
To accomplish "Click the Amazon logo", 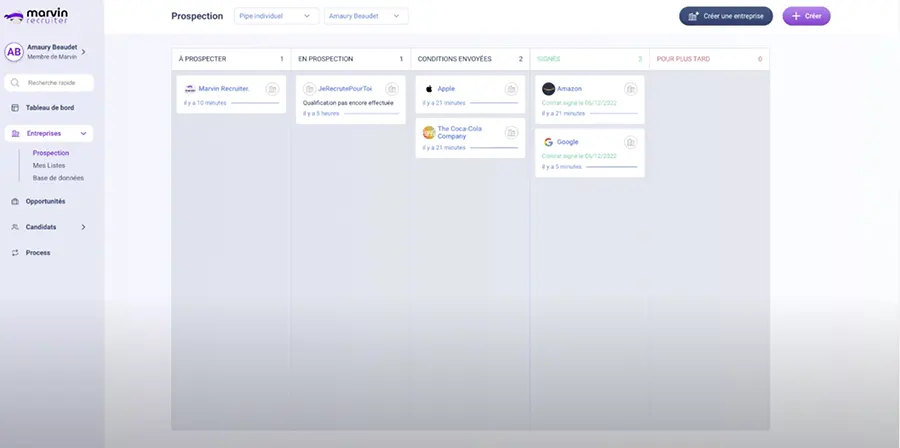I will [x=549, y=89].
